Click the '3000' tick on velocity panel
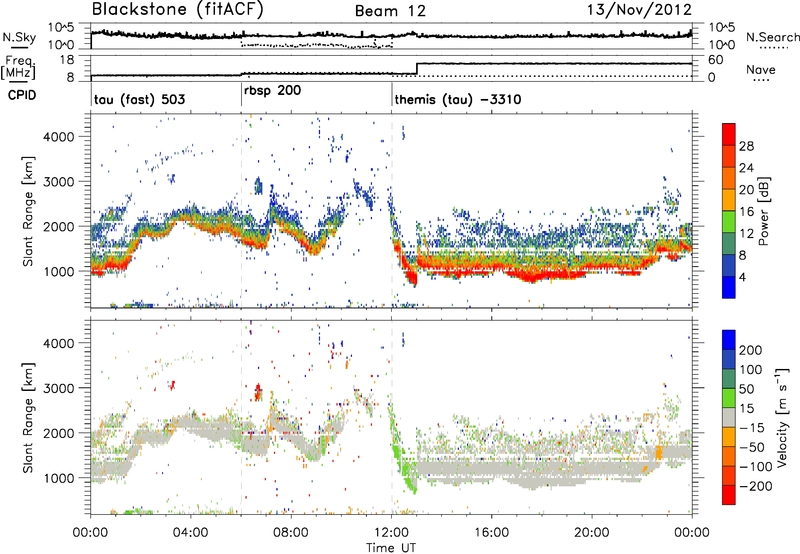This screenshot has width=800, height=554. [x=58, y=388]
